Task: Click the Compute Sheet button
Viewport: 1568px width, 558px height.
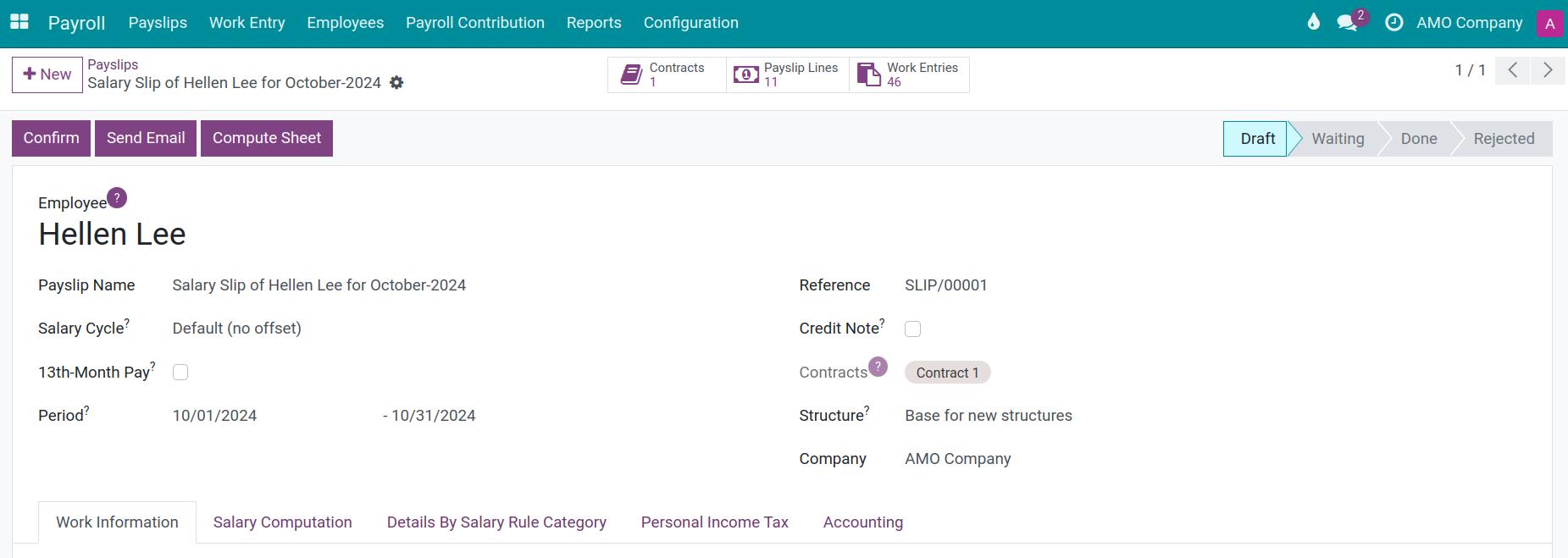Action: tap(267, 138)
